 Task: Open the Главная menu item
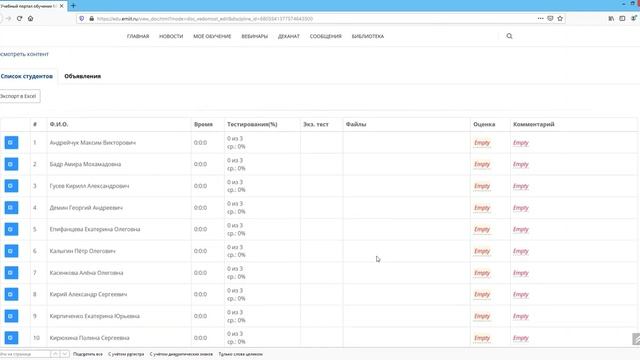tap(138, 36)
